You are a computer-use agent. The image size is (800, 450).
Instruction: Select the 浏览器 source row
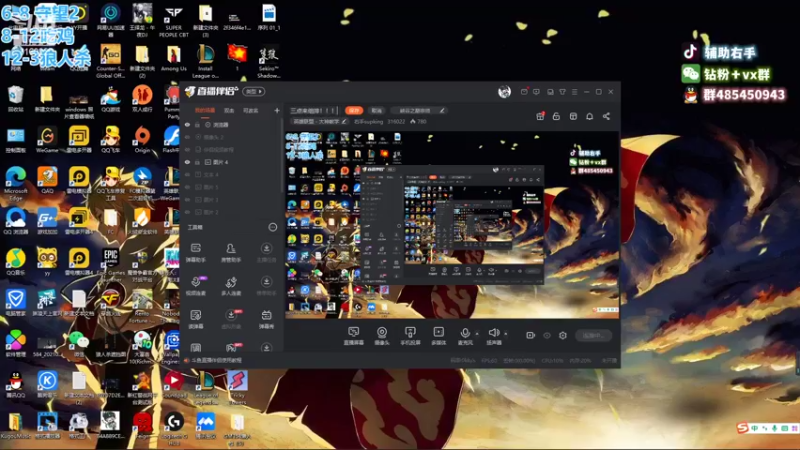(232, 124)
